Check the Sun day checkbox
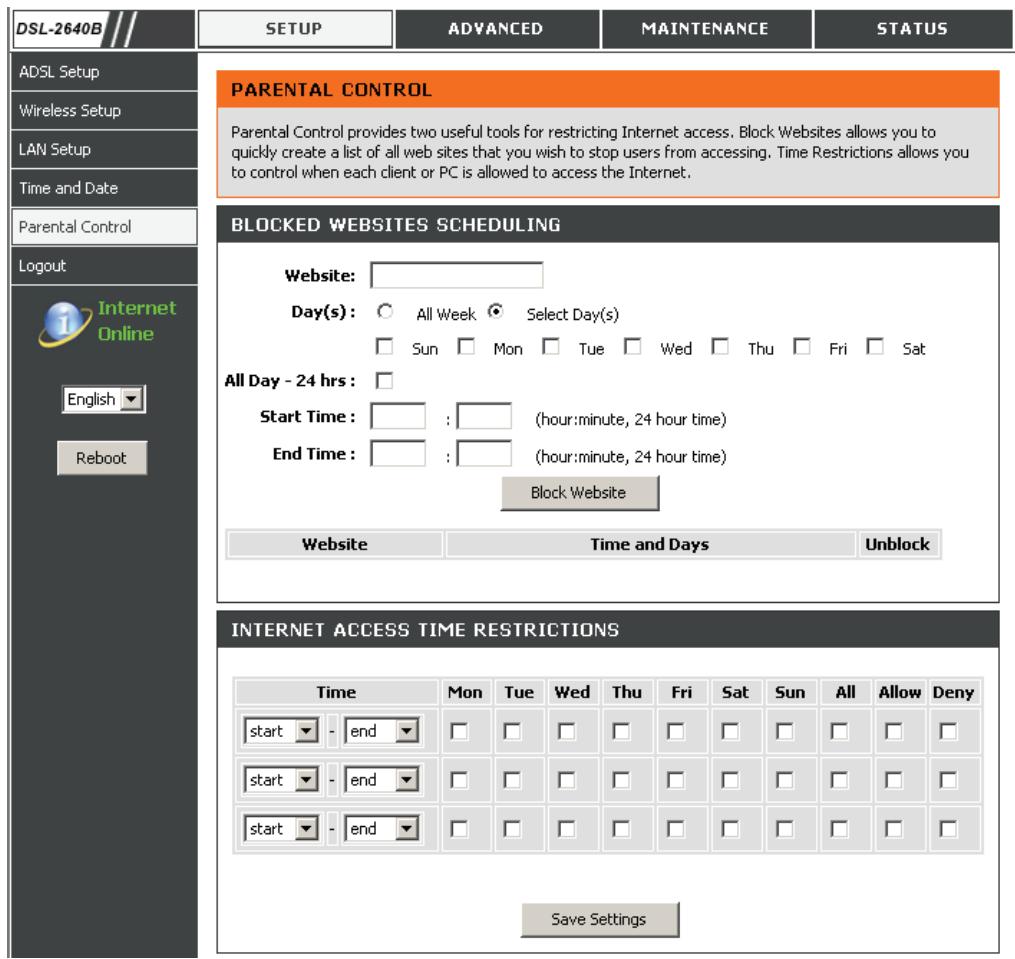The width and height of the screenshot is (1015, 959). 381,347
